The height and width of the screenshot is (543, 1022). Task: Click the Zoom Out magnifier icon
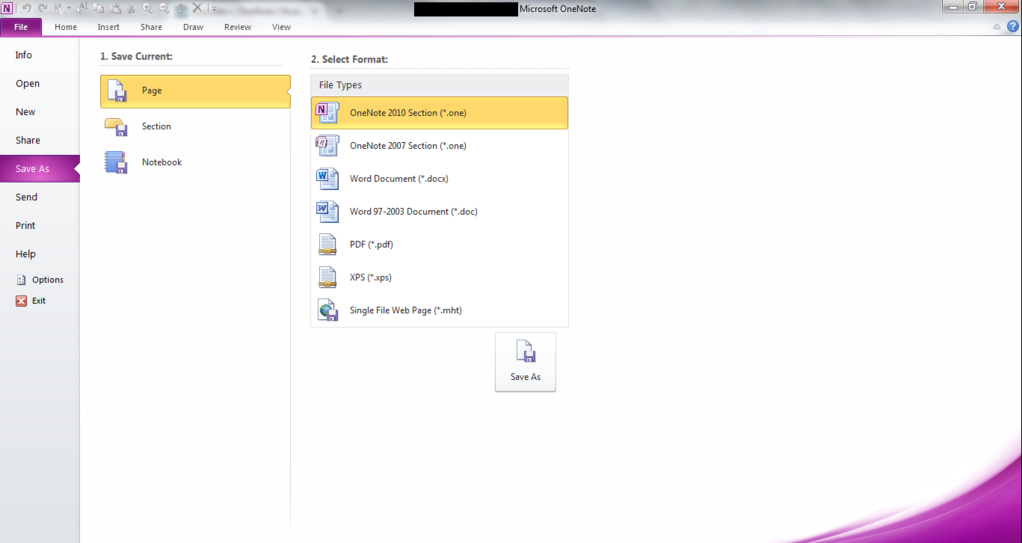[x=164, y=8]
